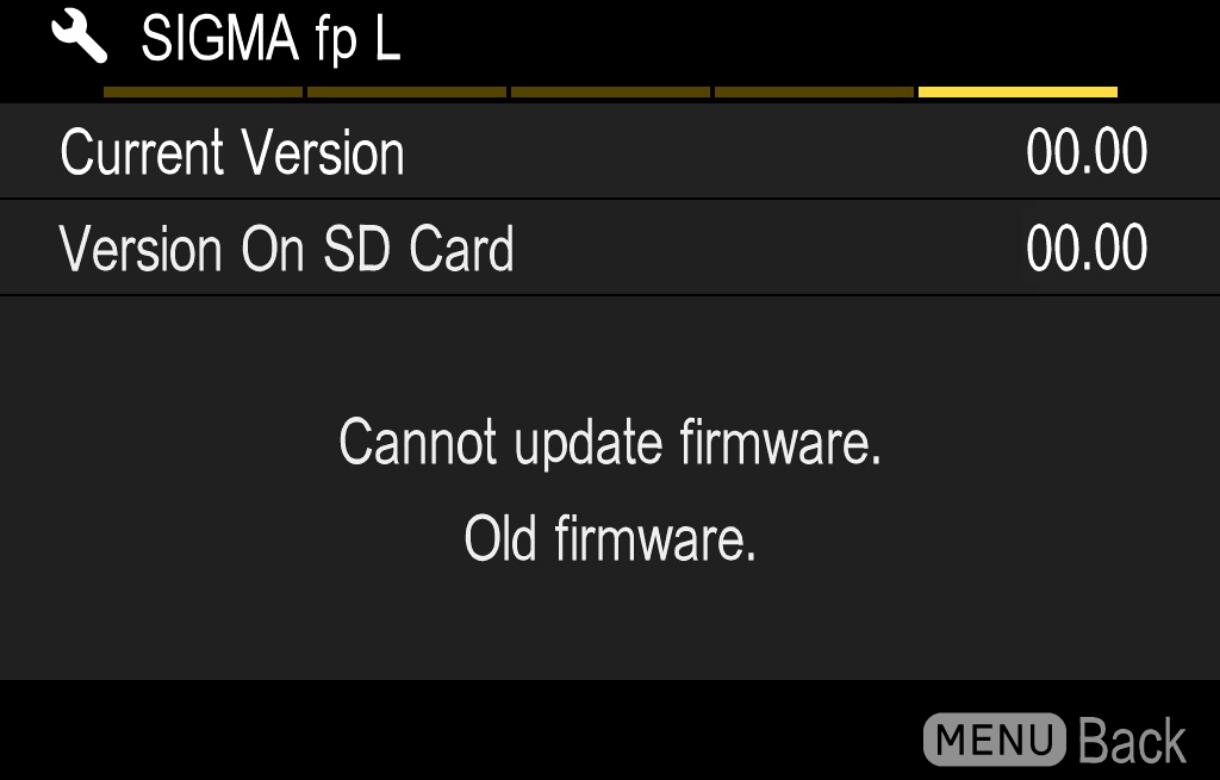Click the header area right of the title

pyautogui.click(x=800, y=42)
